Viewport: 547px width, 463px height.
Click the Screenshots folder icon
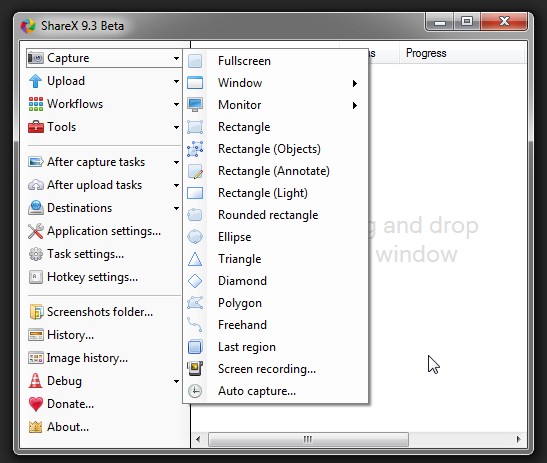click(36, 312)
